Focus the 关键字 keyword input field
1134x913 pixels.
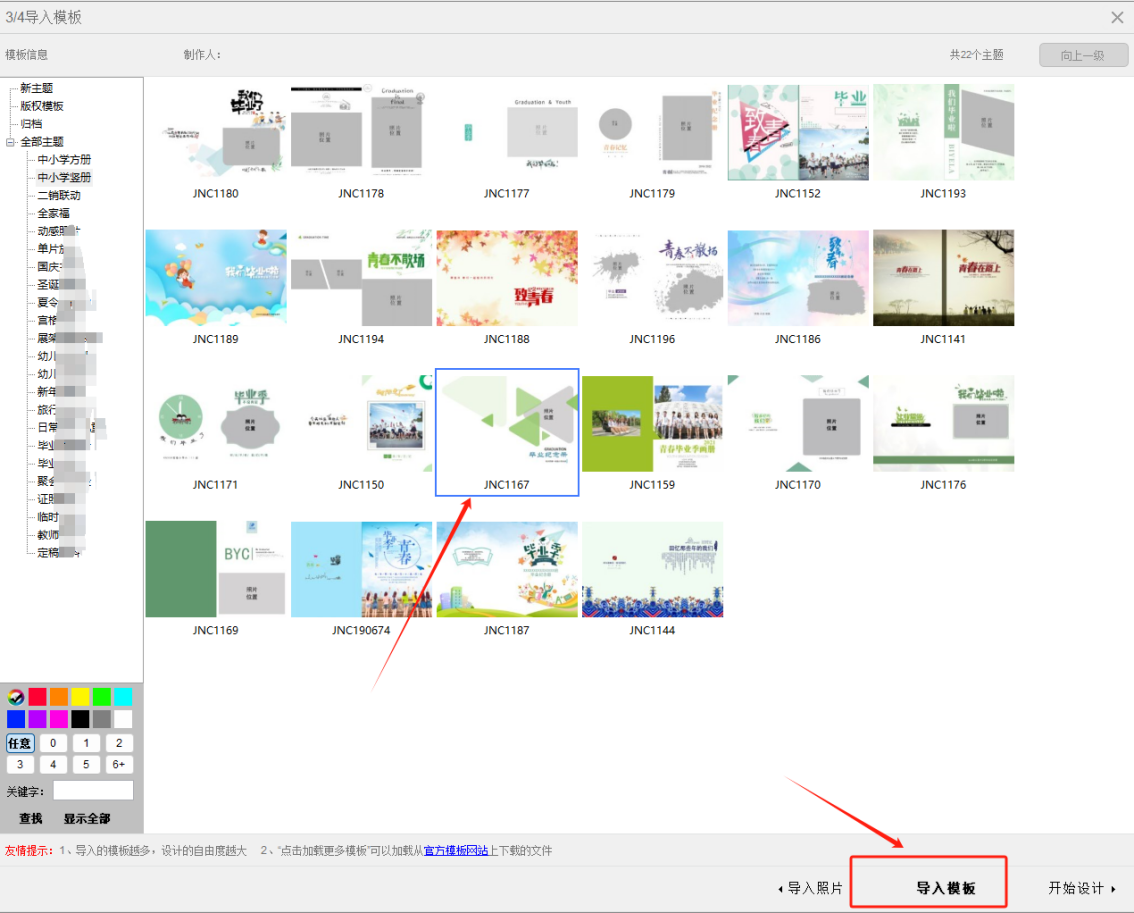pyautogui.click(x=93, y=791)
